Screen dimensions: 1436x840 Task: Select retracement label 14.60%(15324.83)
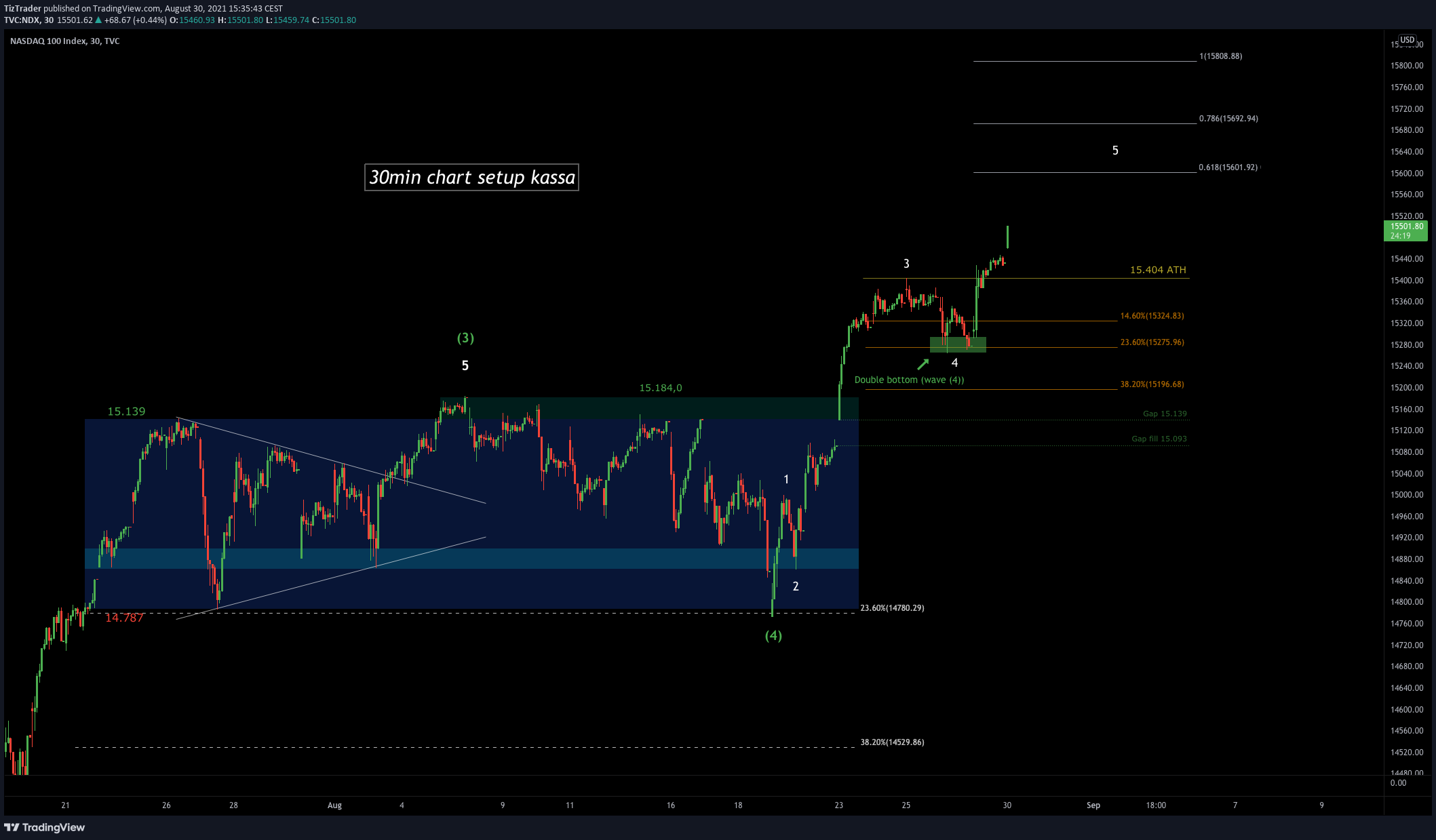pyautogui.click(x=1152, y=316)
